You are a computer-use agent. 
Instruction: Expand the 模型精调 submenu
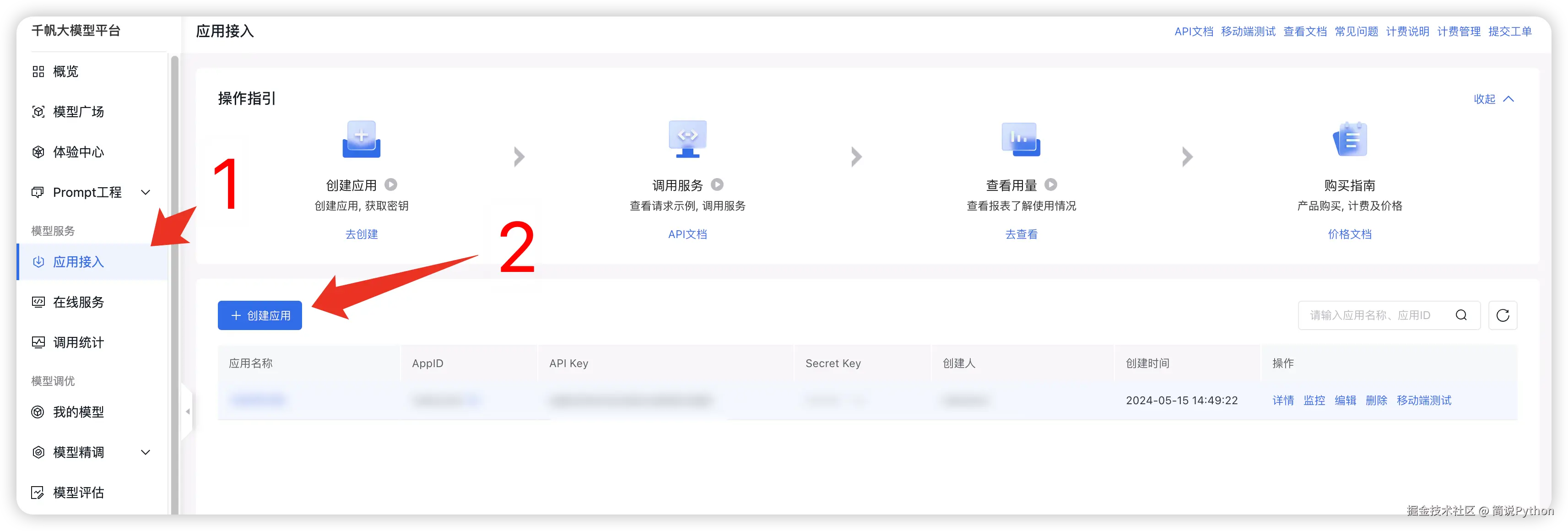tap(146, 452)
